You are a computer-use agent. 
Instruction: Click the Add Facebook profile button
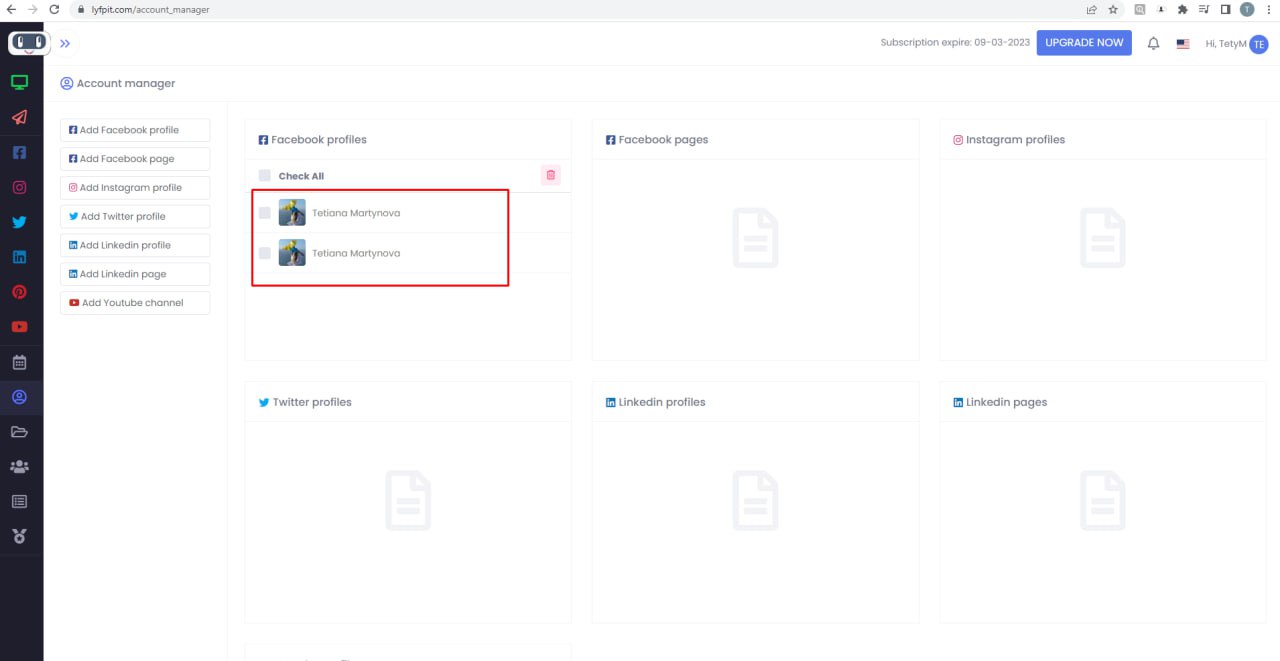coord(135,130)
